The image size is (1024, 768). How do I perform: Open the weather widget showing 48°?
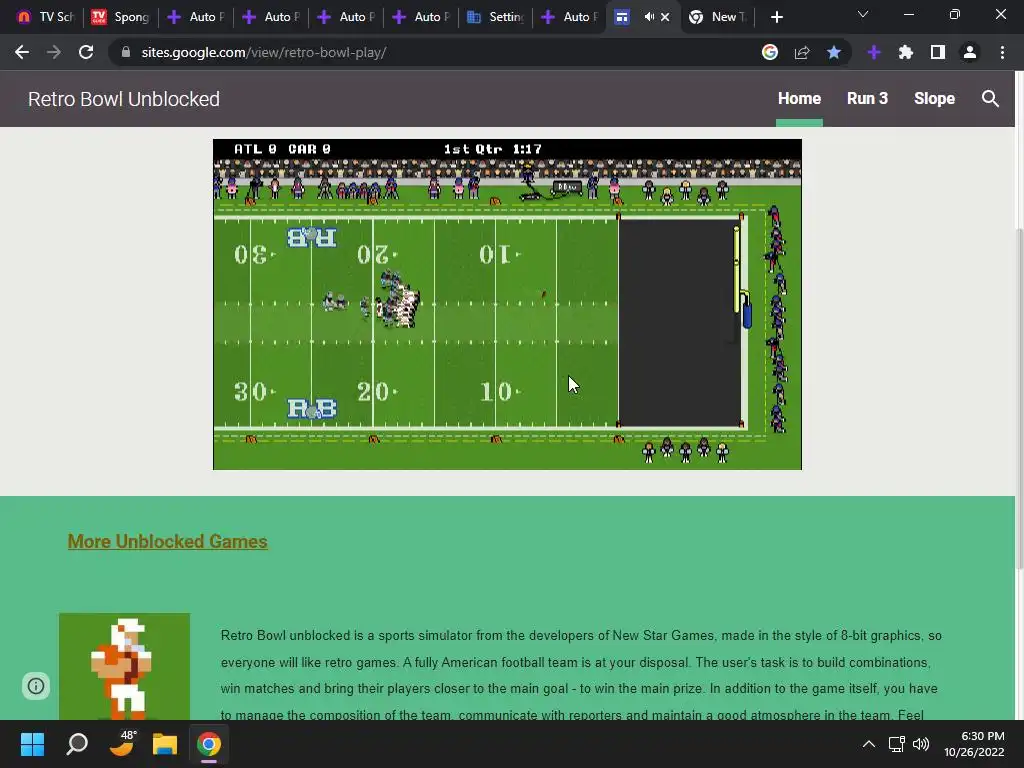tap(121, 744)
